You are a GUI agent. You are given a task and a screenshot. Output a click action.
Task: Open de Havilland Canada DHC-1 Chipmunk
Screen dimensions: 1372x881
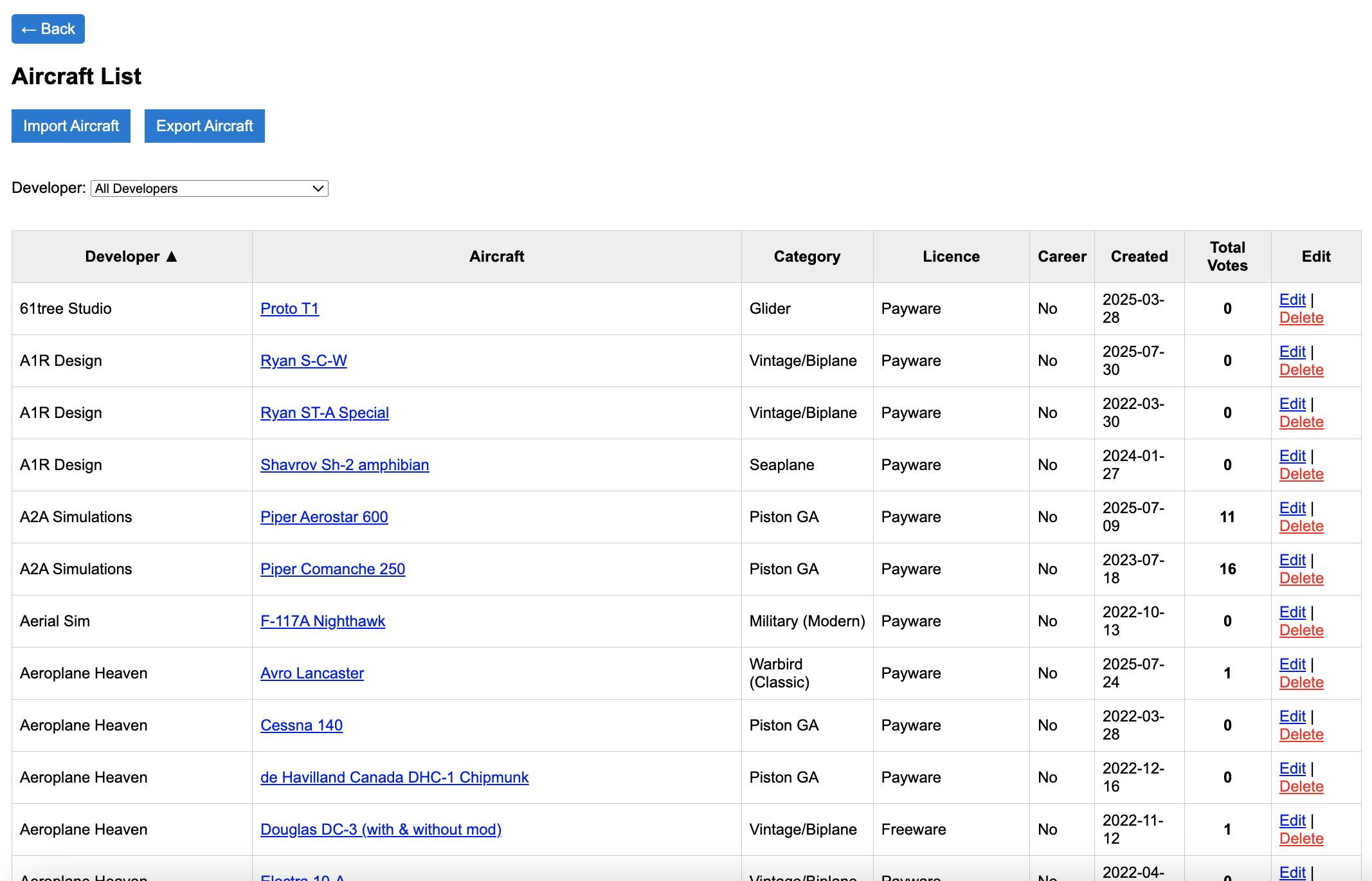pos(394,777)
